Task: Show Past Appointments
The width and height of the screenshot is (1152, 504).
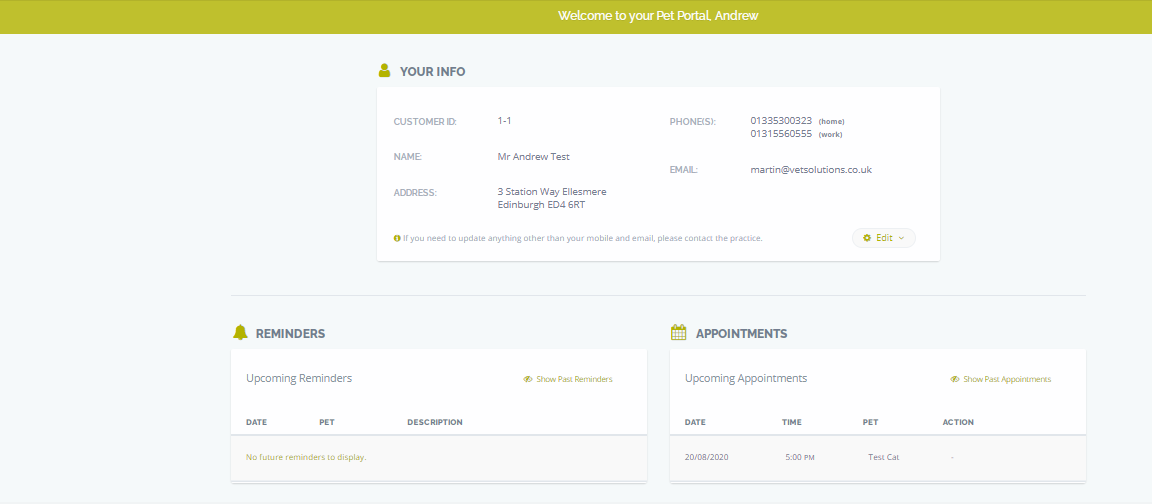Action: click(1001, 379)
